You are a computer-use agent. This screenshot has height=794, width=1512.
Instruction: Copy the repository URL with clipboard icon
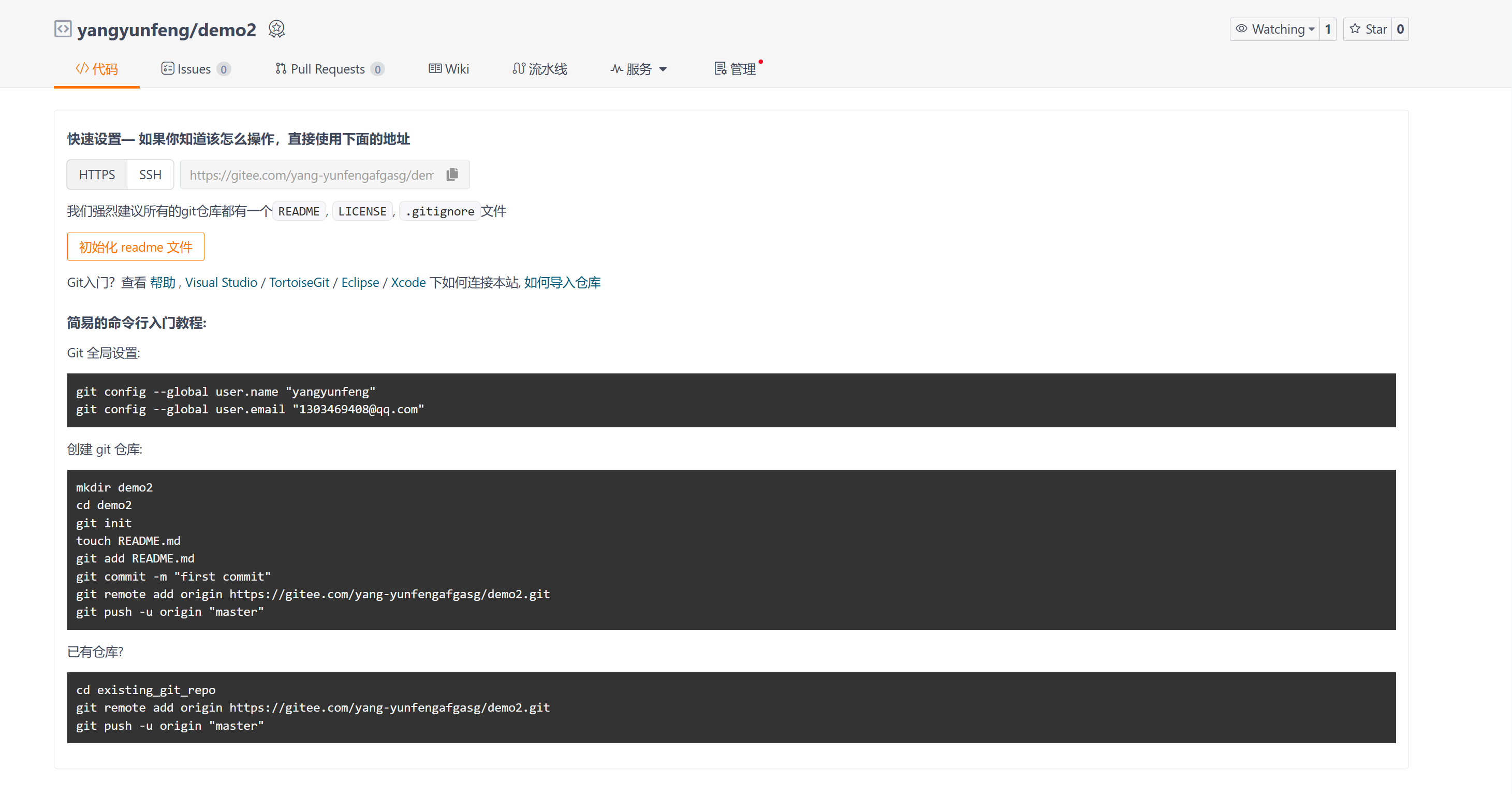click(x=452, y=175)
